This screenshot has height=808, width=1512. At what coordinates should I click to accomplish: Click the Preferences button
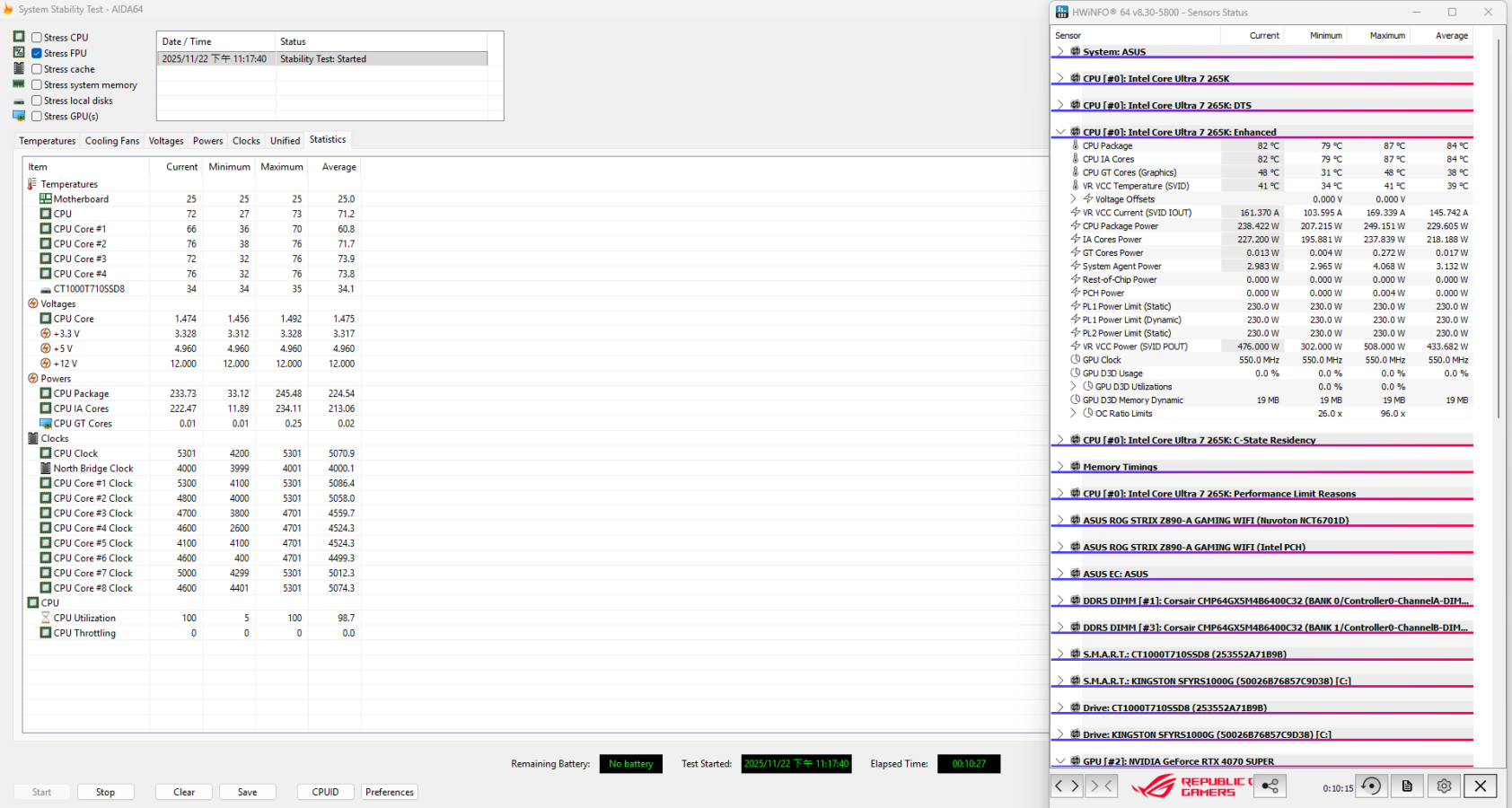[x=390, y=792]
